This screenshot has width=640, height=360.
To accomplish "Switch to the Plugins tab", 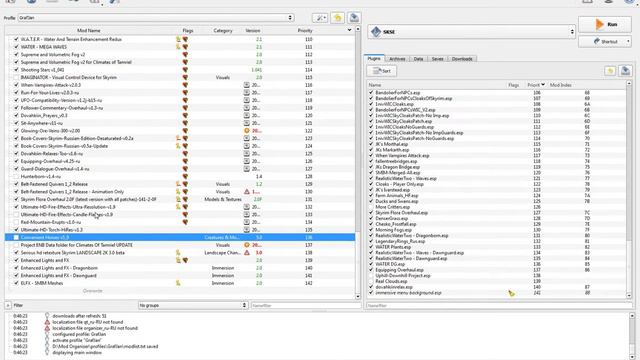I will [374, 58].
